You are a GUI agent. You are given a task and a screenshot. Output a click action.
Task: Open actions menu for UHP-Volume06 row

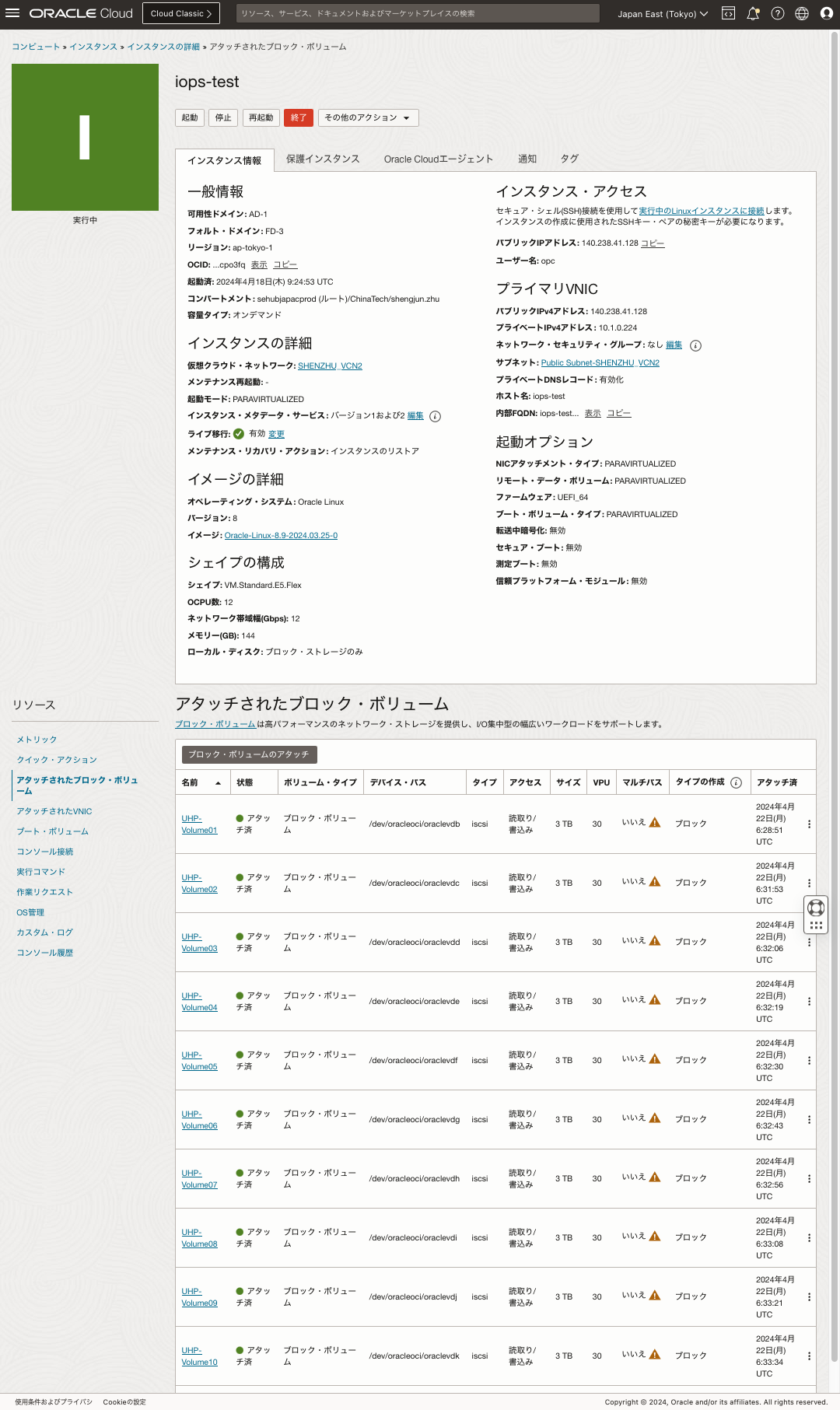[809, 1119]
